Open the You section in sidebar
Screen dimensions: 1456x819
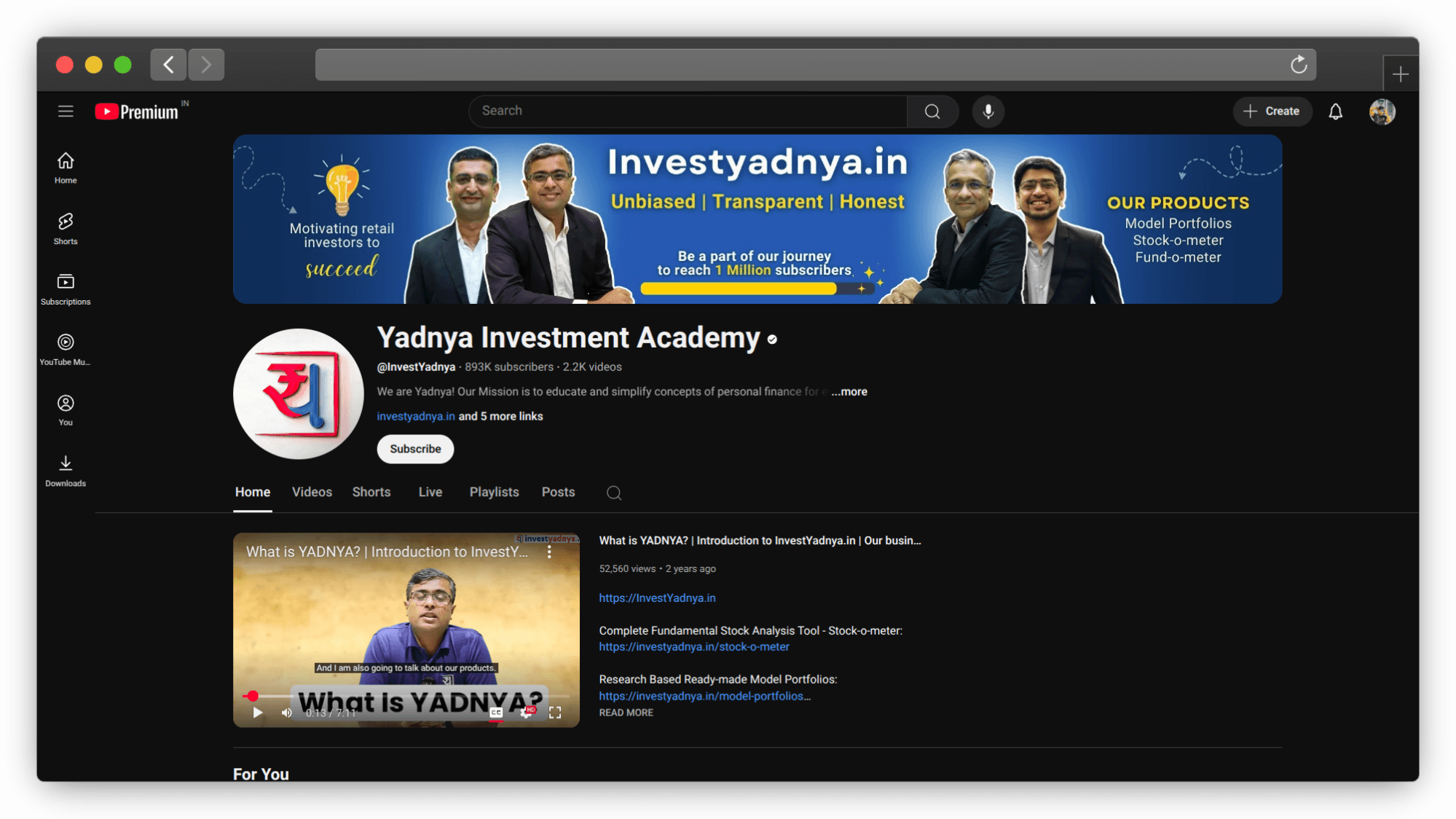[x=66, y=410]
